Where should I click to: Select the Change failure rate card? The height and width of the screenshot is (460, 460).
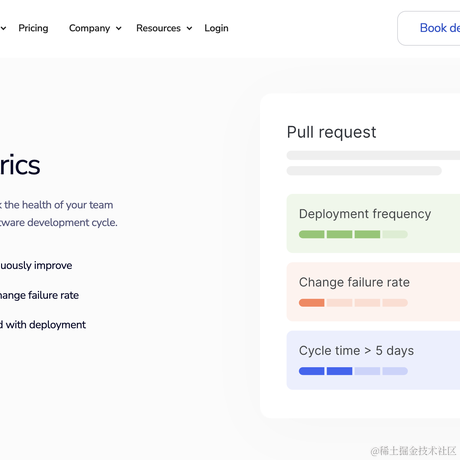point(373,292)
